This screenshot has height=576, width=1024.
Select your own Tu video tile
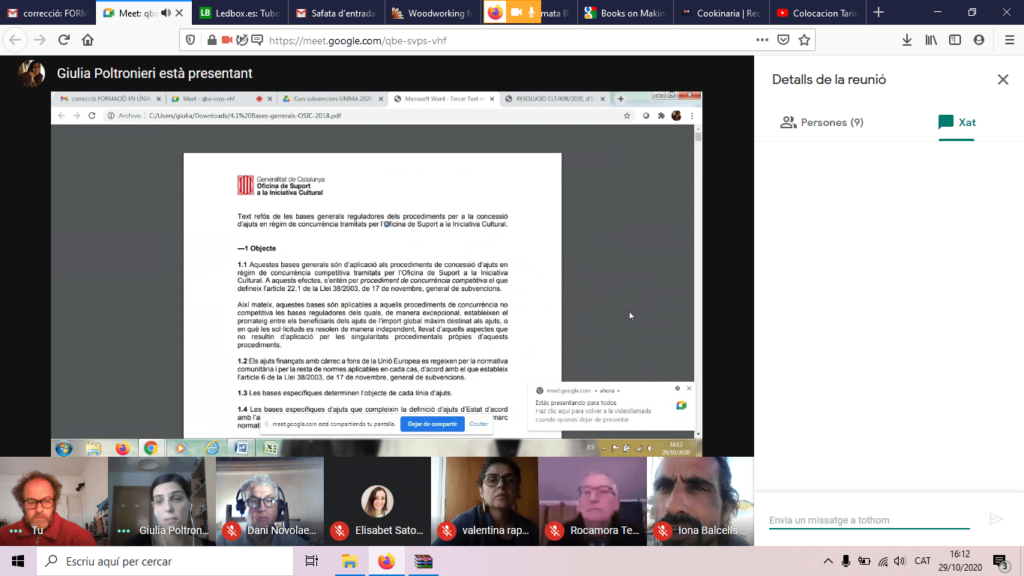pyautogui.click(x=54, y=501)
